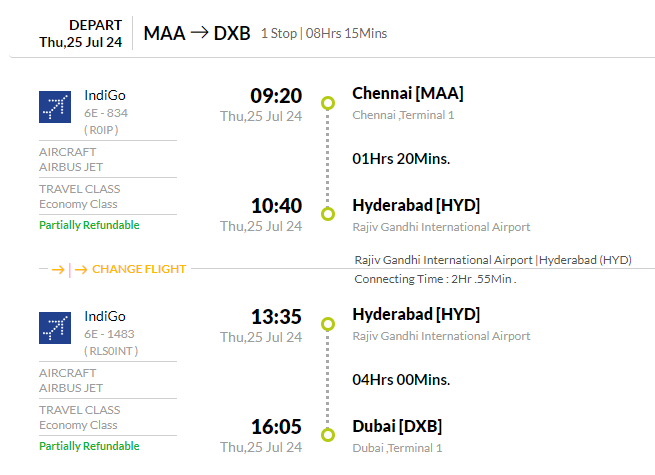Click the RLS0INT fare code
Viewport: 655px width, 475px height.
(111, 351)
